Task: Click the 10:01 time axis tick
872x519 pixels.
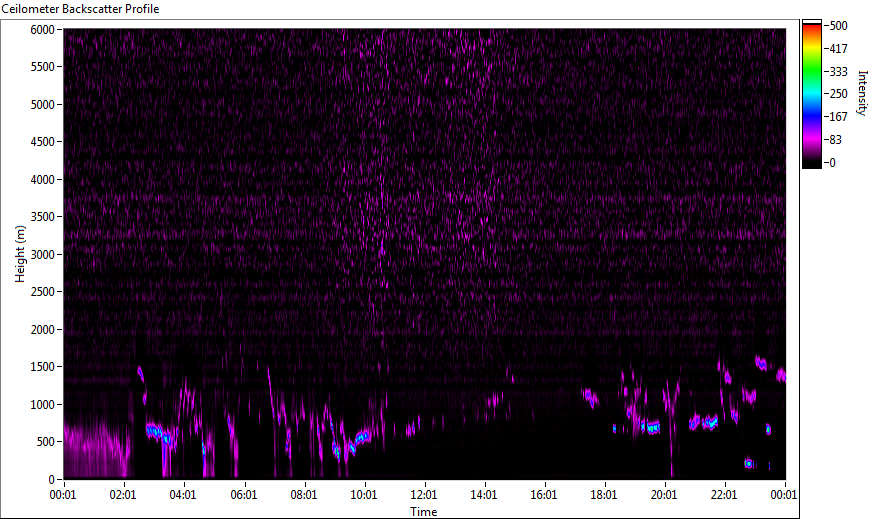Action: pyautogui.click(x=364, y=495)
